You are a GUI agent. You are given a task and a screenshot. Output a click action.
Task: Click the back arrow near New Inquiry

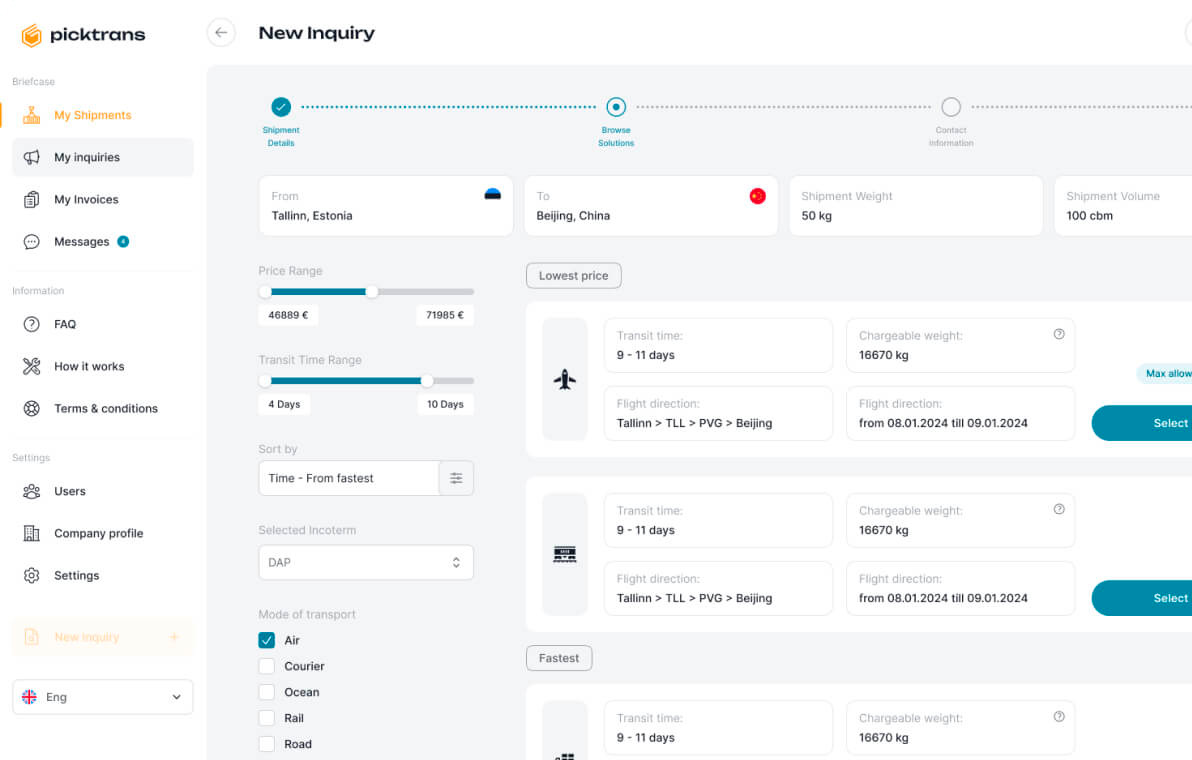click(x=221, y=32)
